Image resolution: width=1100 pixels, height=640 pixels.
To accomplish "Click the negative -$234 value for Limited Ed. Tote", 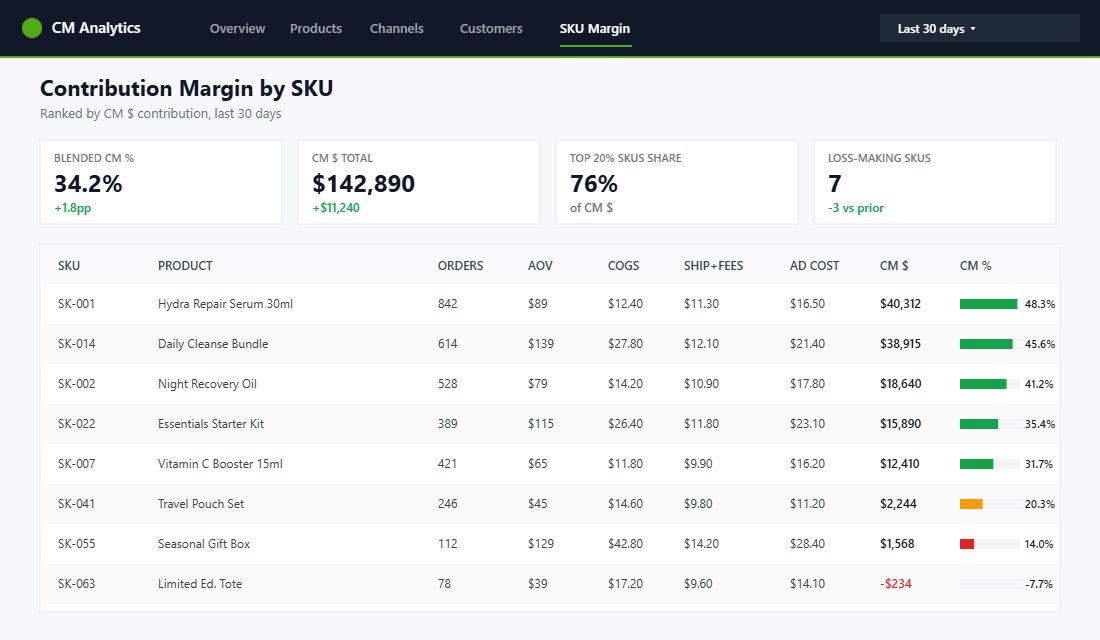I will [x=894, y=583].
